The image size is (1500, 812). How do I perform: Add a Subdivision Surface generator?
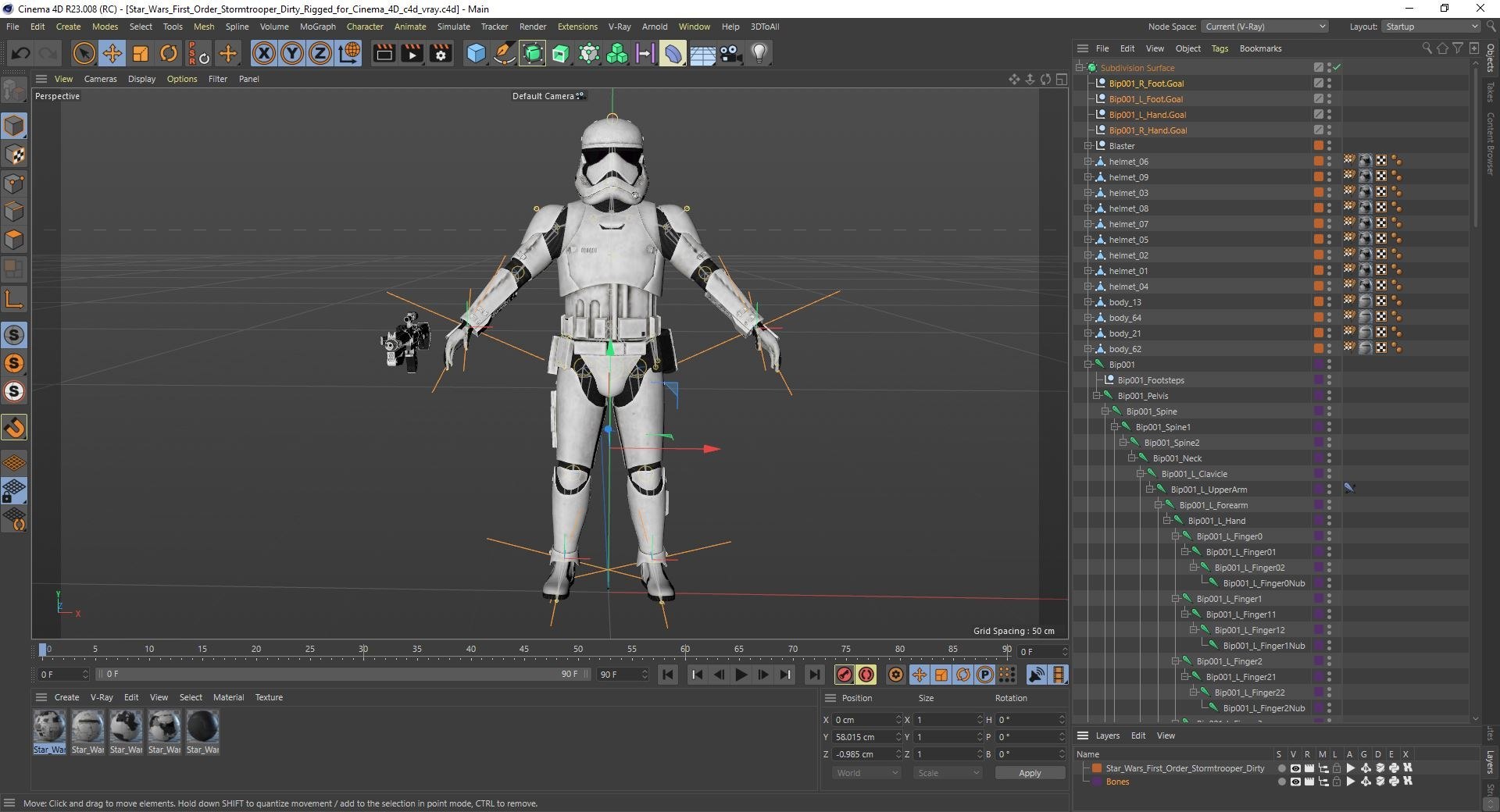(533, 53)
